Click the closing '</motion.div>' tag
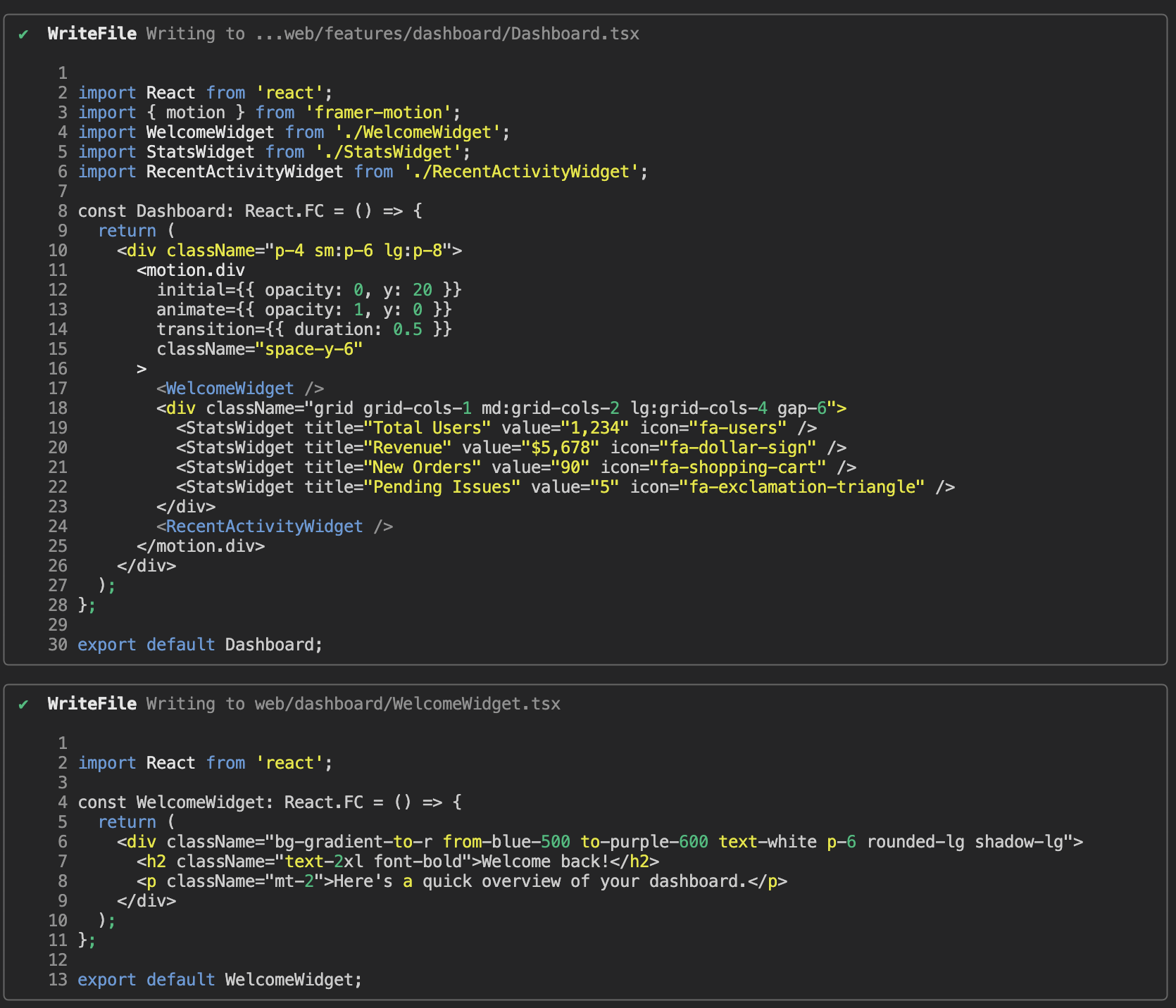1176x1008 pixels. click(x=201, y=546)
